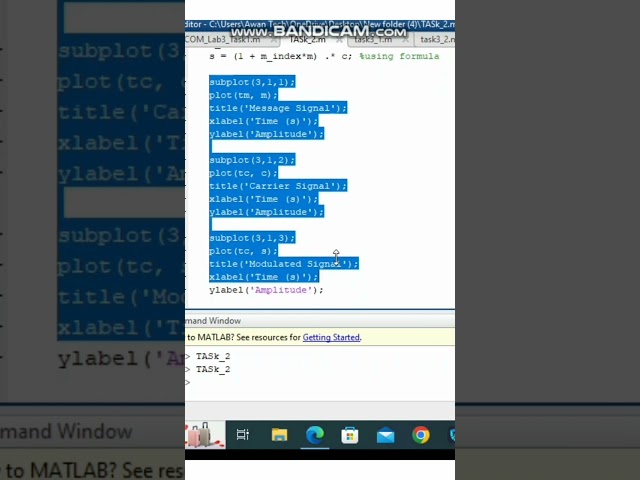Open Task View in the taskbar
This screenshot has width=640, height=480.
click(x=243, y=435)
